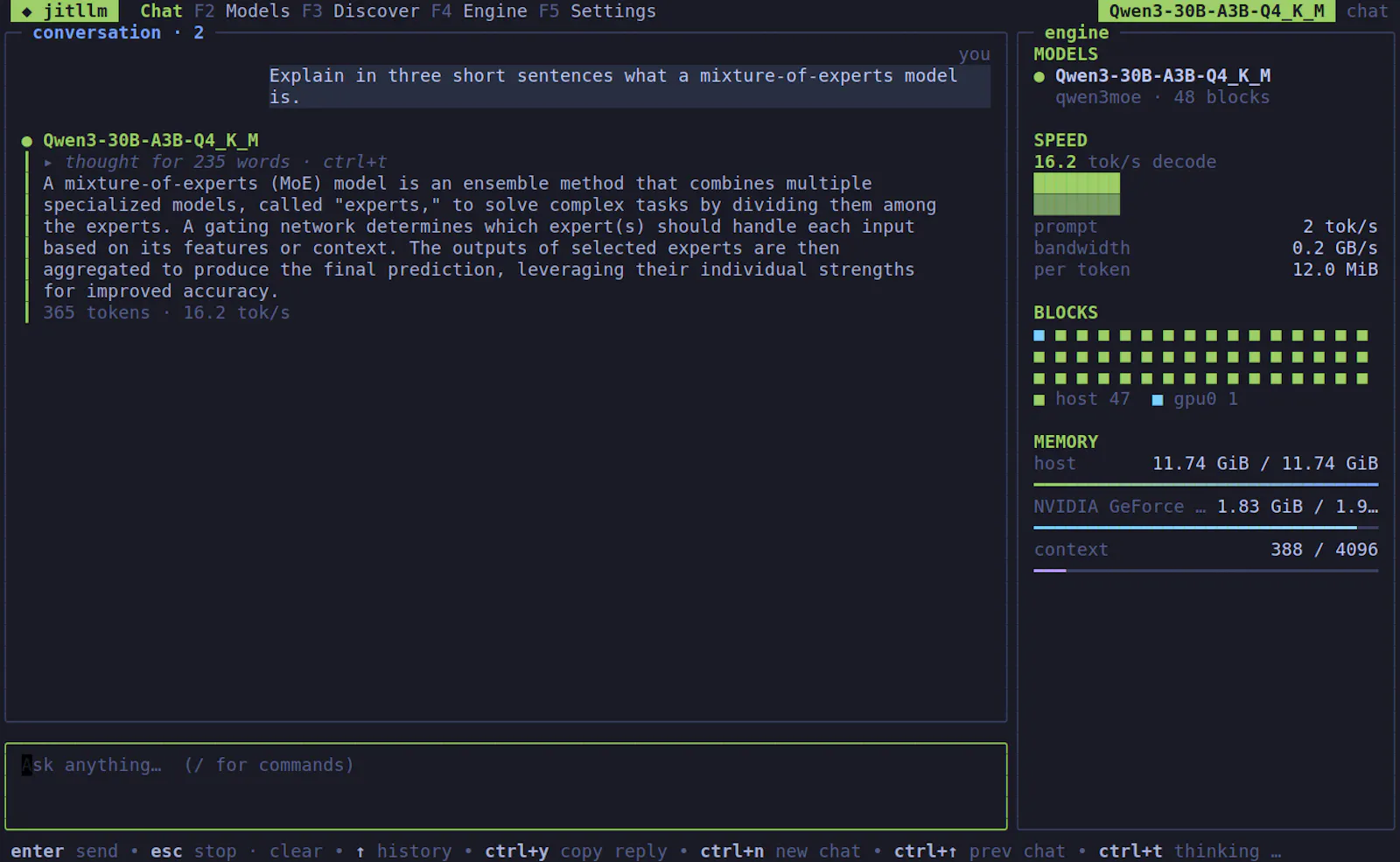Click the '16.2 tok/s decode' reading

pos(1124,162)
